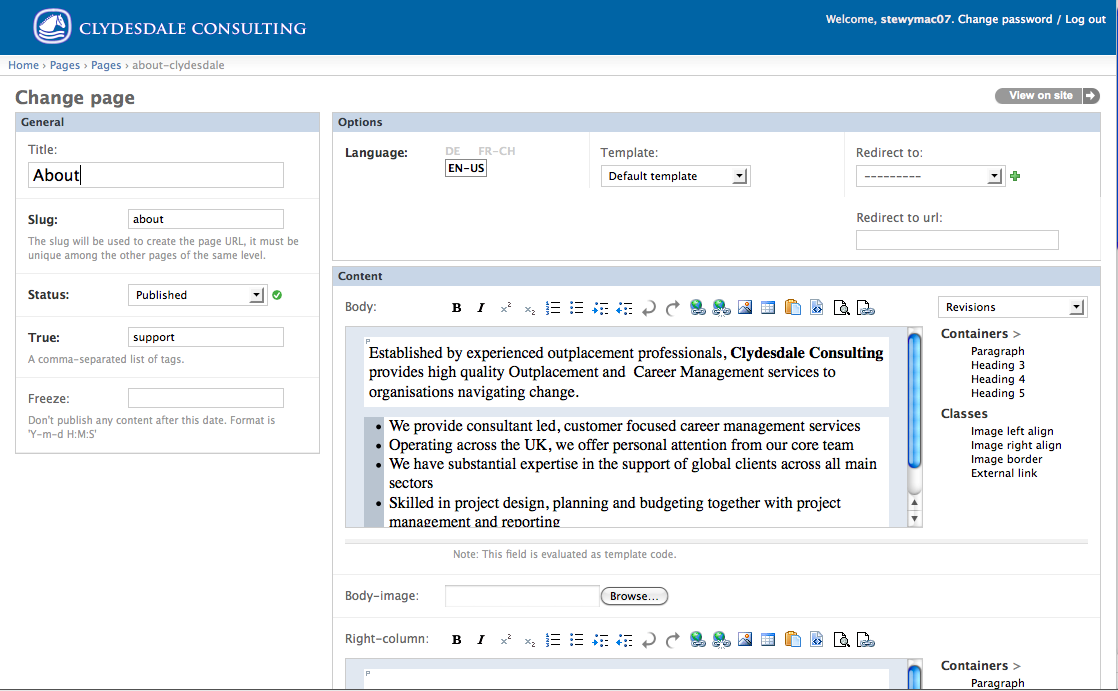1118x691 pixels.
Task: Toggle italic in Right-column toolbar
Action: pyautogui.click(x=481, y=640)
